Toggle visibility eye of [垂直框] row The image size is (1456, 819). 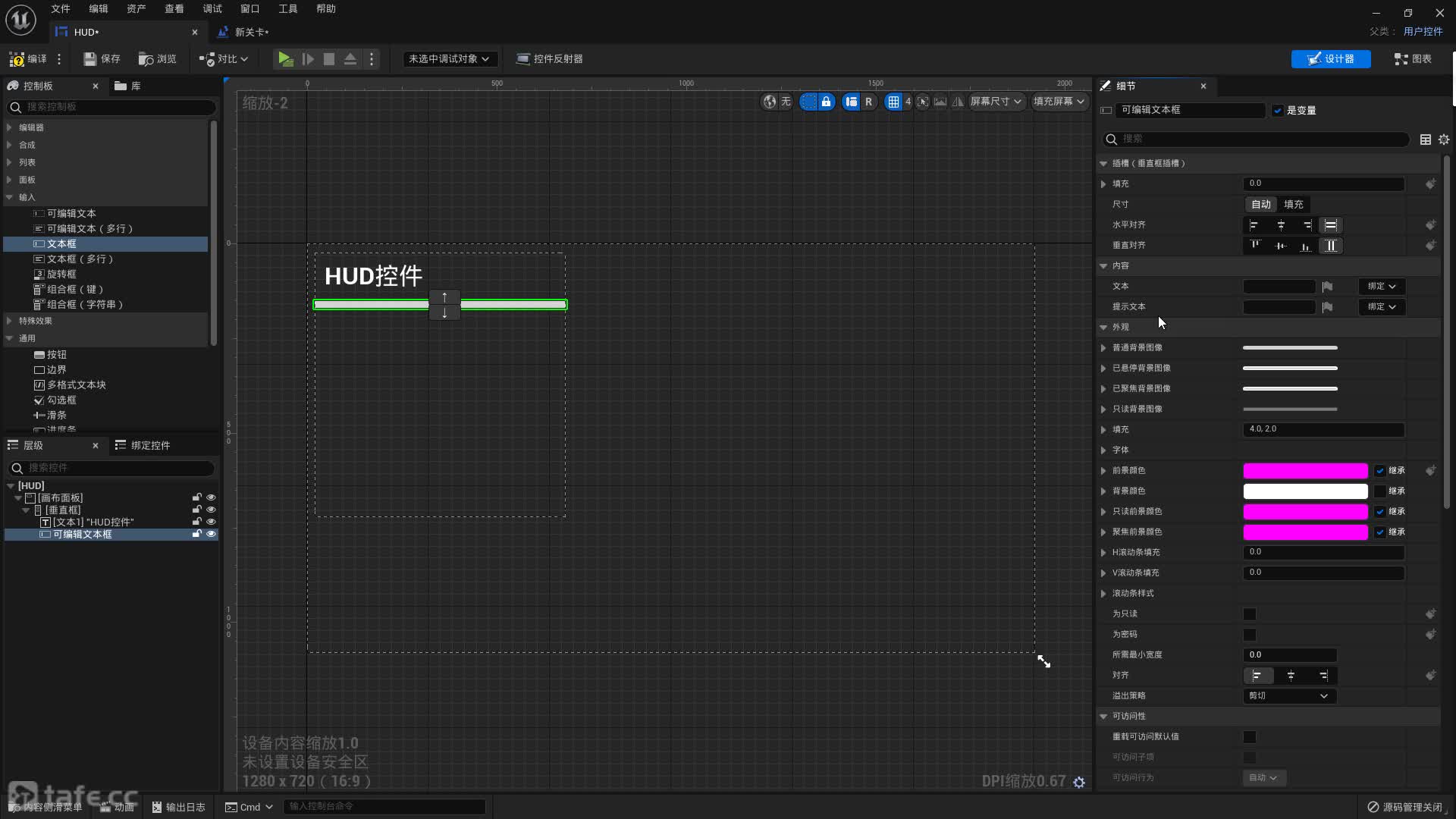[x=211, y=510]
